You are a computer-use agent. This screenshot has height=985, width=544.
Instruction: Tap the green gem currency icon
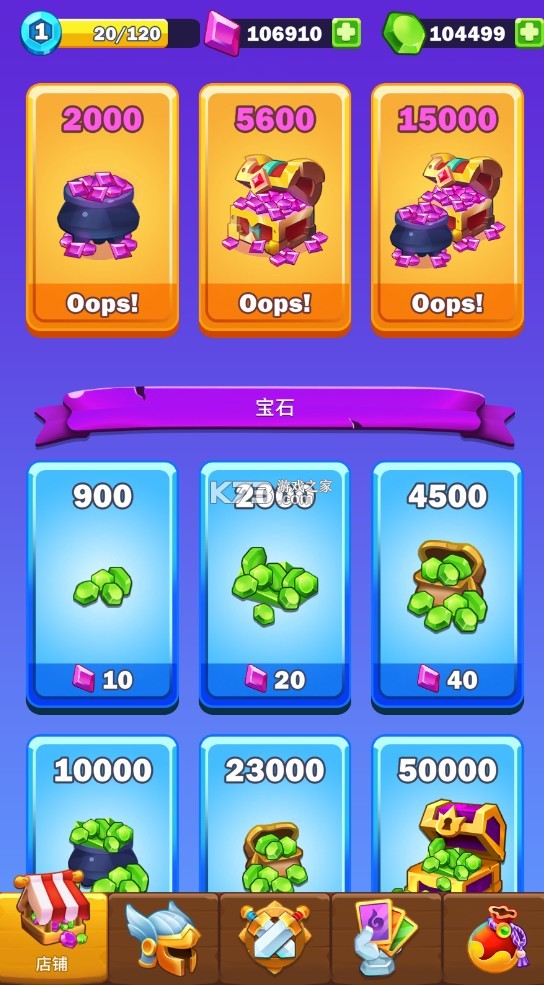click(404, 33)
